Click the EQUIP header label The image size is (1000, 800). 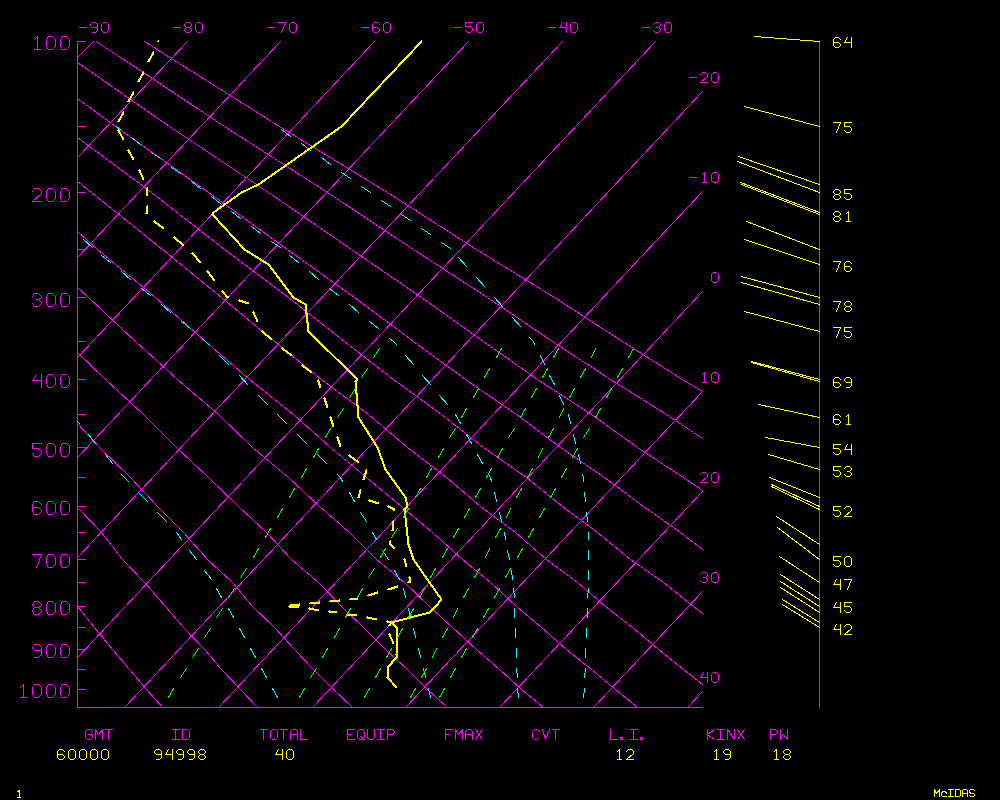(370, 735)
